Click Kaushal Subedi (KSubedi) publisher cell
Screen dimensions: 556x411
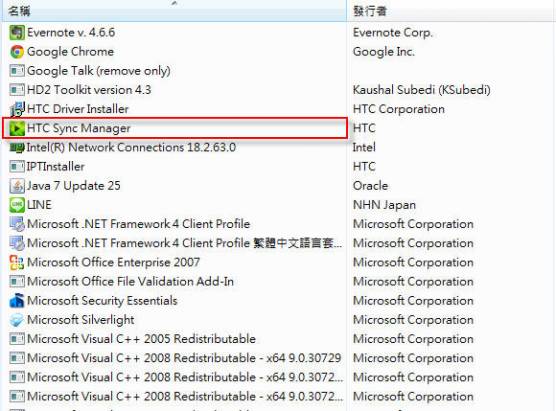[x=422, y=90]
